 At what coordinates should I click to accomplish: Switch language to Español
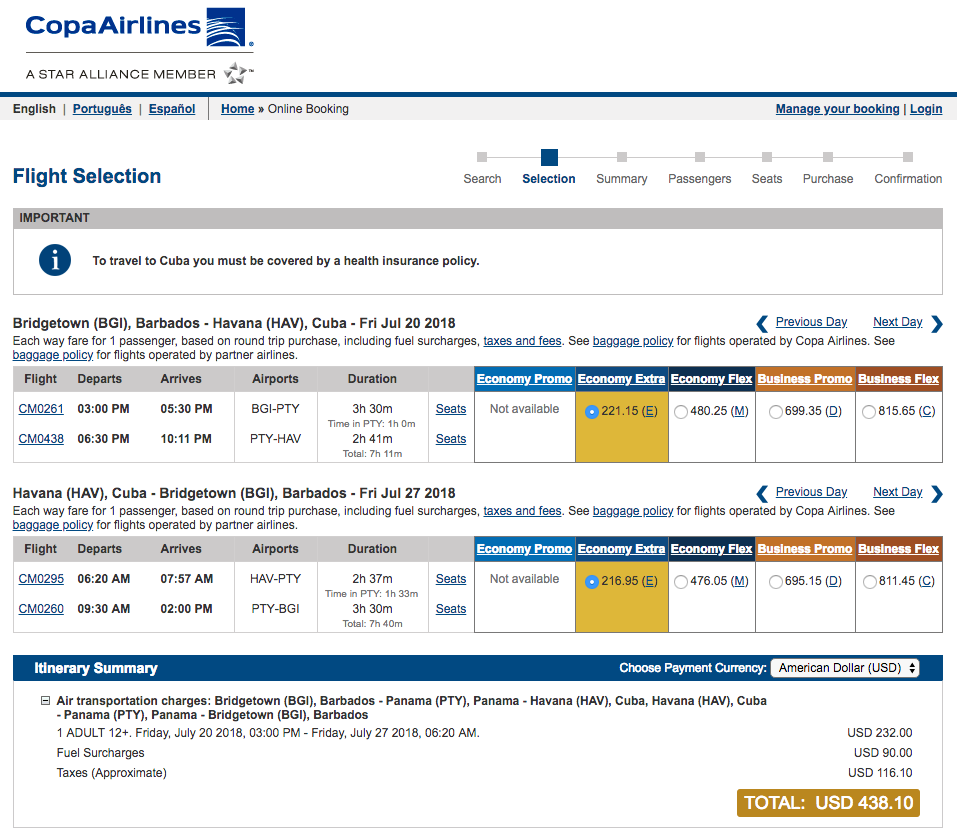172,109
